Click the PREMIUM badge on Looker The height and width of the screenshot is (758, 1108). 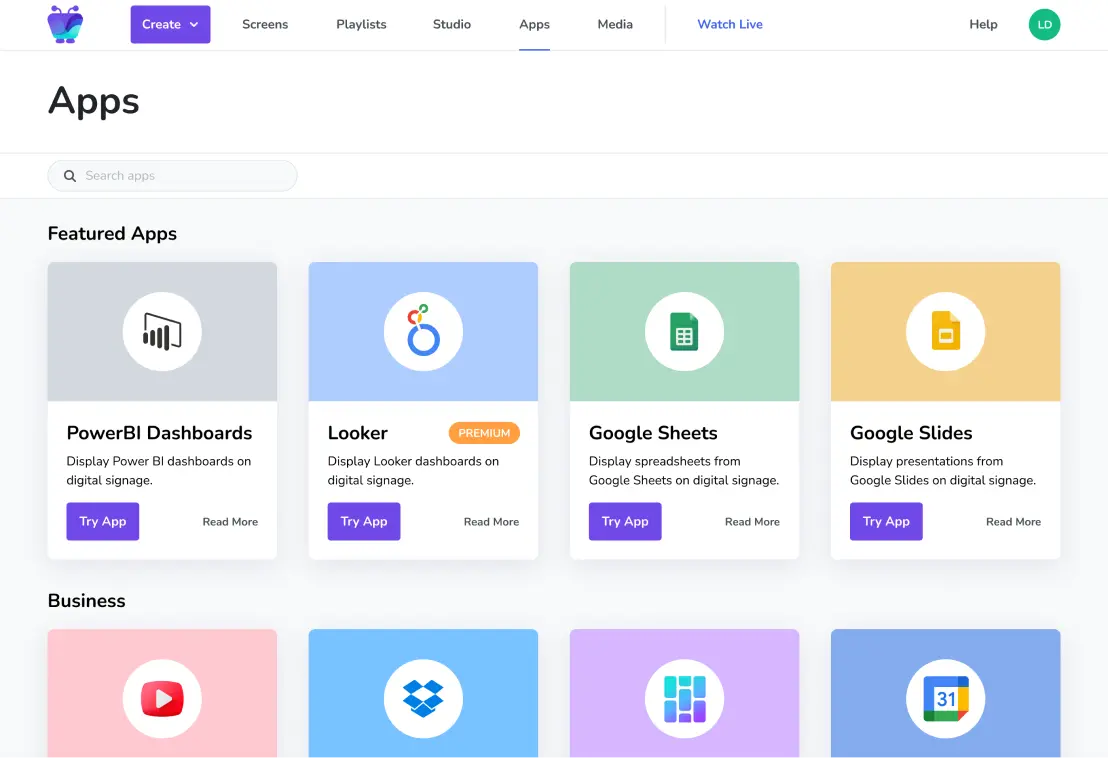pos(484,433)
